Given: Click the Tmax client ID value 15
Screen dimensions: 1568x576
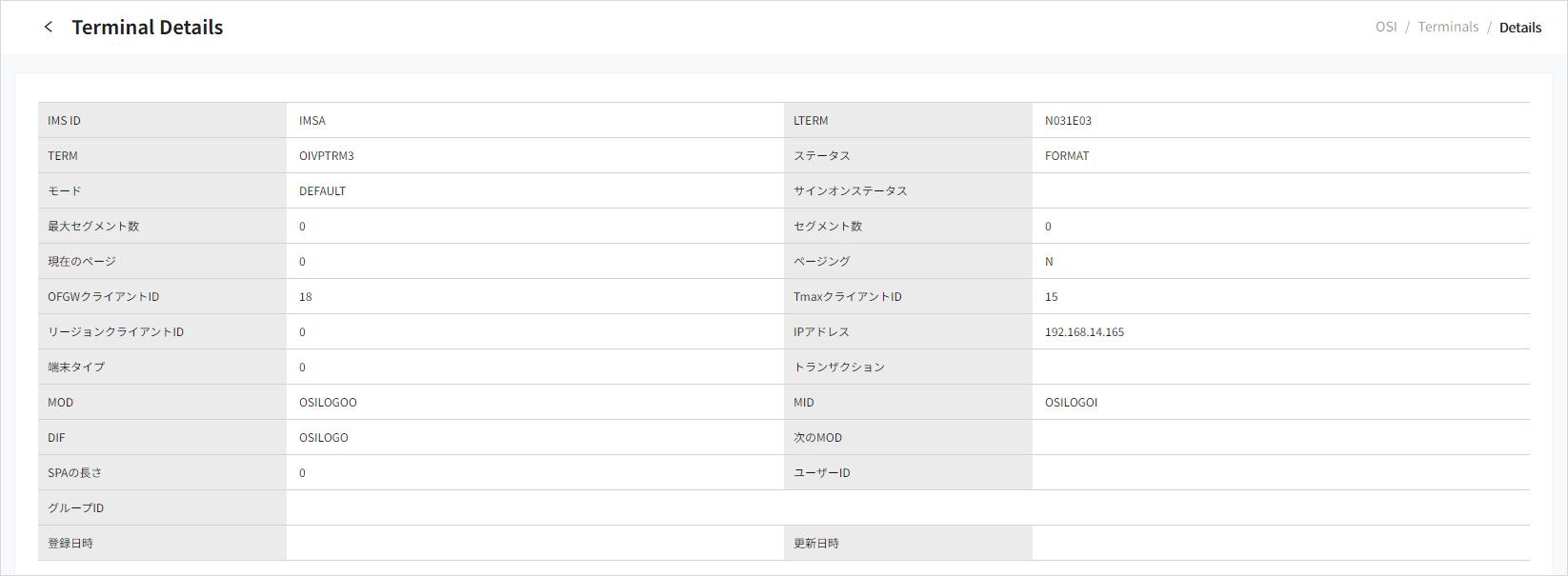Looking at the screenshot, I should pyautogui.click(x=1052, y=297).
